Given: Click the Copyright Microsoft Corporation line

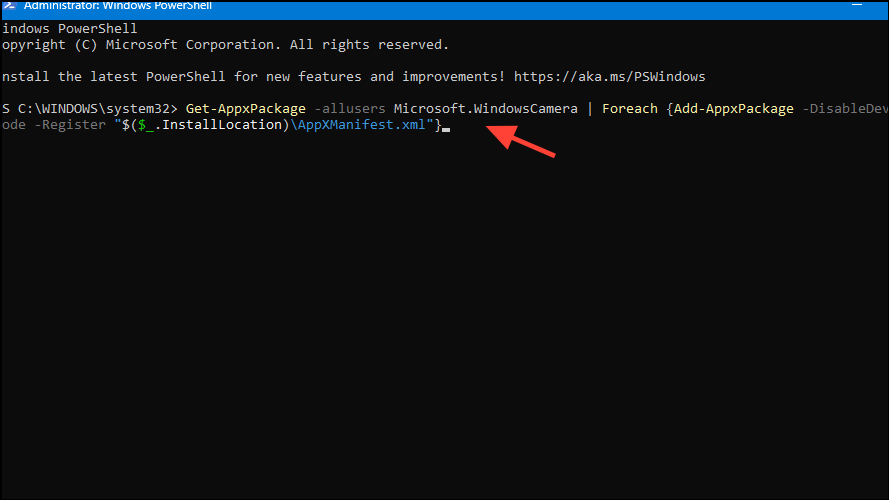Looking at the screenshot, I should click(225, 45).
